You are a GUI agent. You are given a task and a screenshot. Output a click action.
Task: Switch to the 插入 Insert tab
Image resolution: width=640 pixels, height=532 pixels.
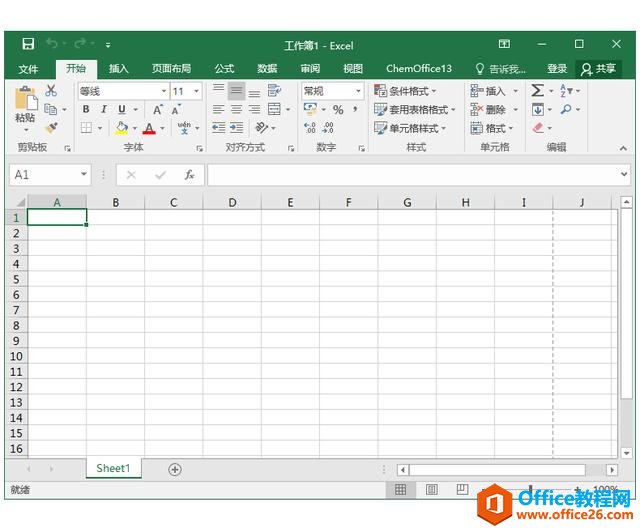[119, 69]
